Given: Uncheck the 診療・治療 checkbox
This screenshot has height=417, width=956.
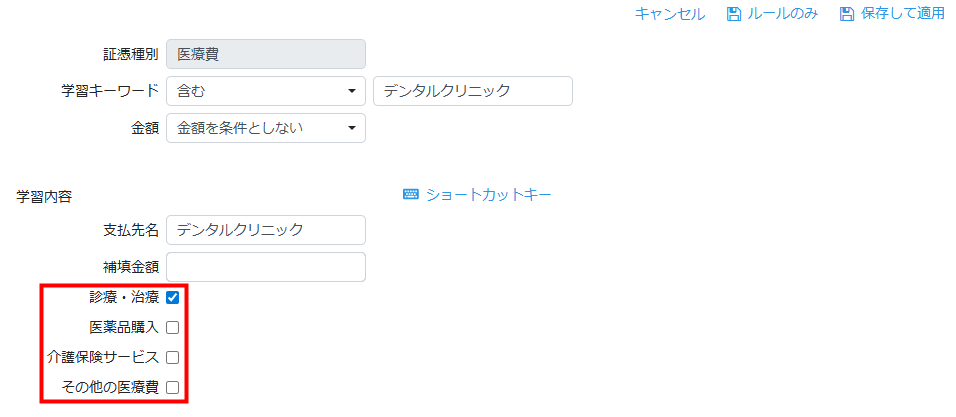Looking at the screenshot, I should pos(173,297).
